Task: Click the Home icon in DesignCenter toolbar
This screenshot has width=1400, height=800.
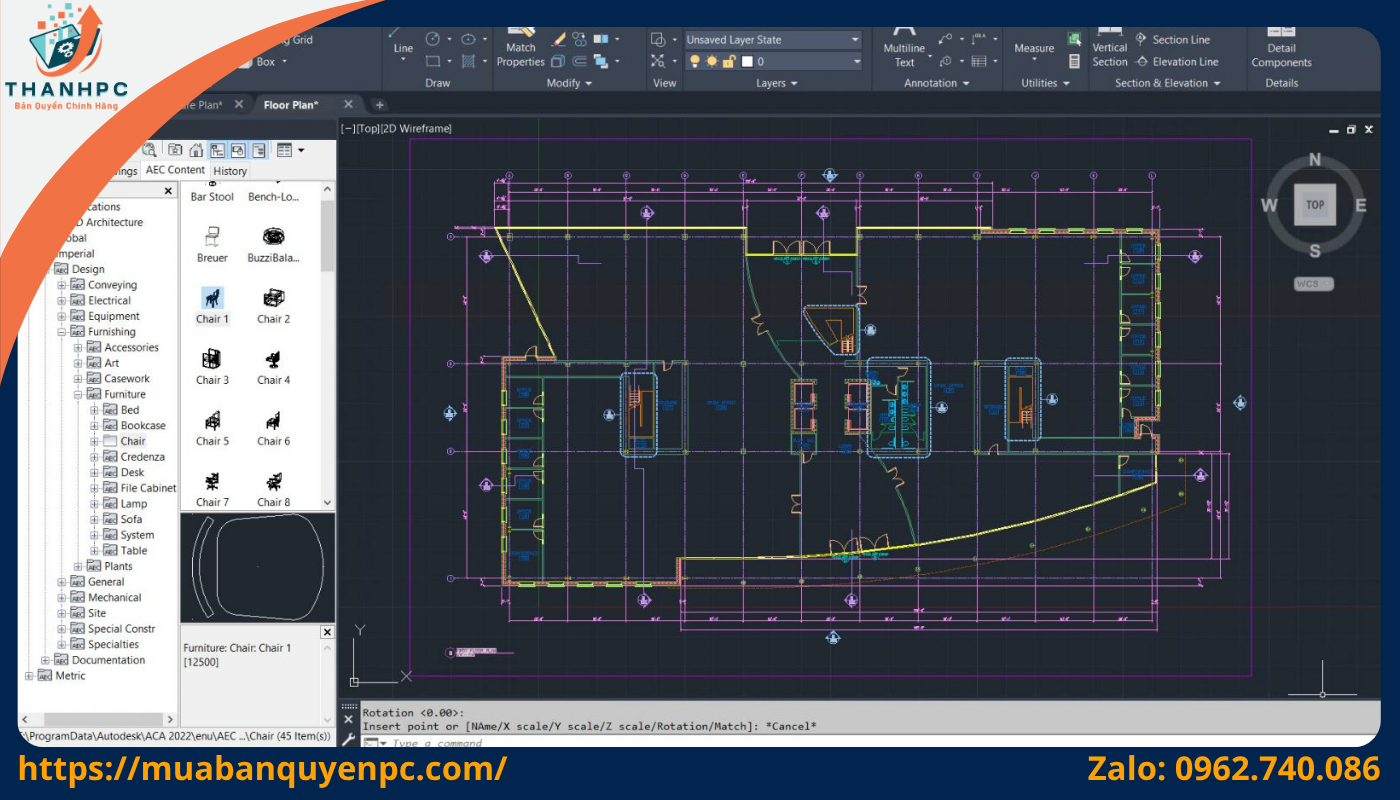Action: [x=196, y=150]
